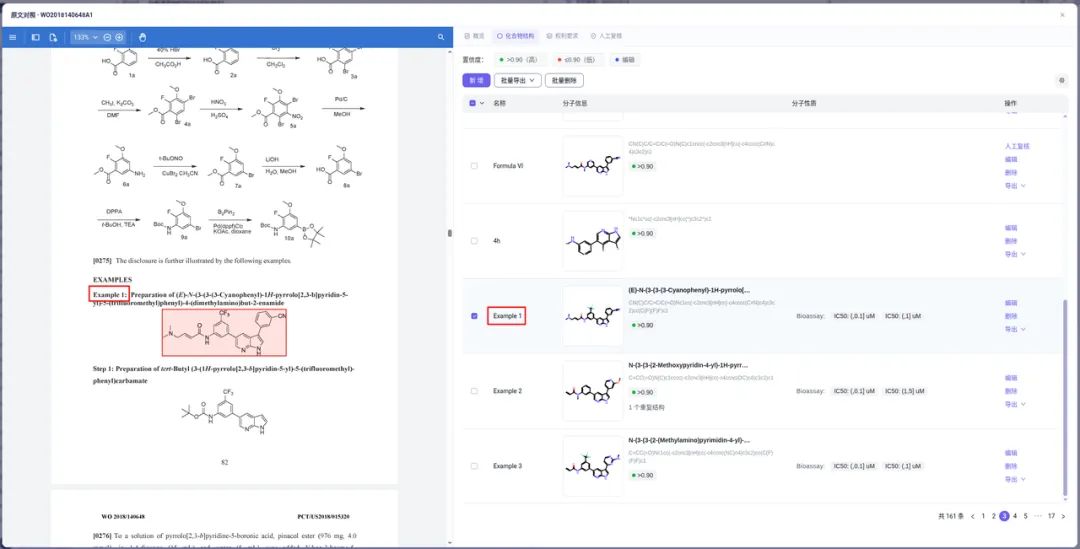1080x549 pixels.
Task: Open the PDF search magnifier
Action: pos(441,37)
